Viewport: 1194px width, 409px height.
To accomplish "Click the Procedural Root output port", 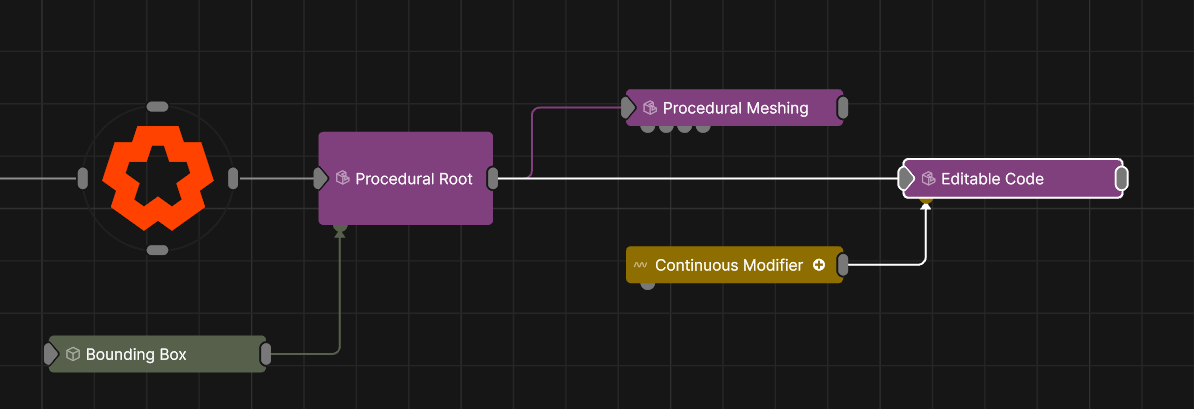I will click(x=493, y=178).
